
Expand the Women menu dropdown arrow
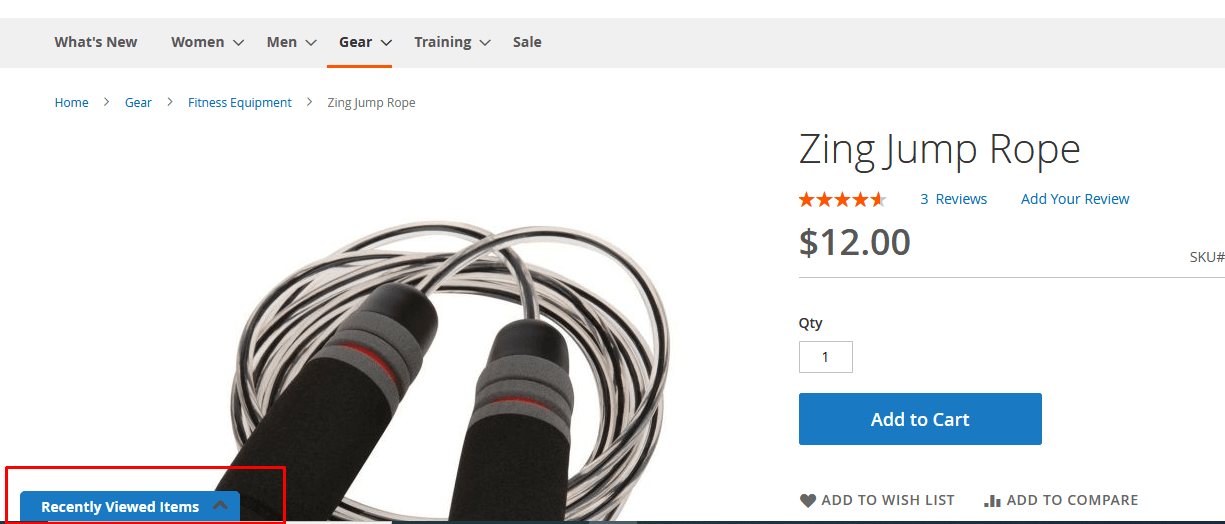pos(238,43)
